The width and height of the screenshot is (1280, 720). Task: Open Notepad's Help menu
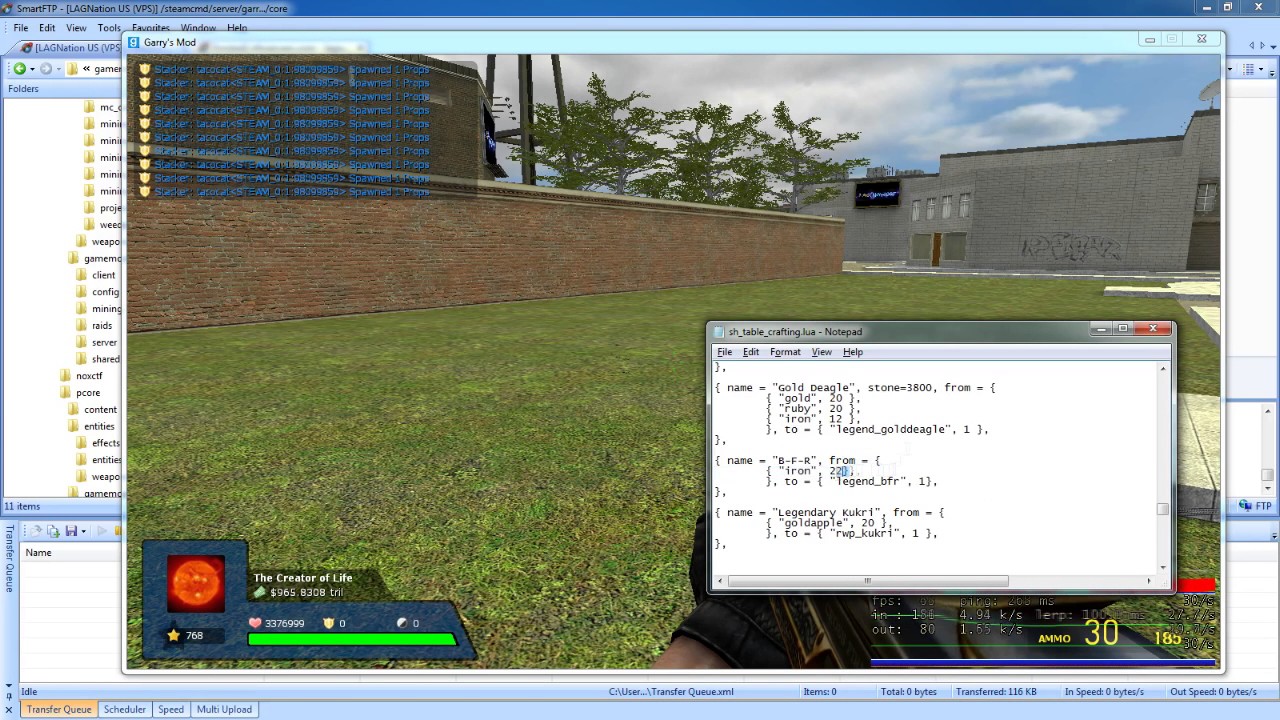[x=852, y=352]
